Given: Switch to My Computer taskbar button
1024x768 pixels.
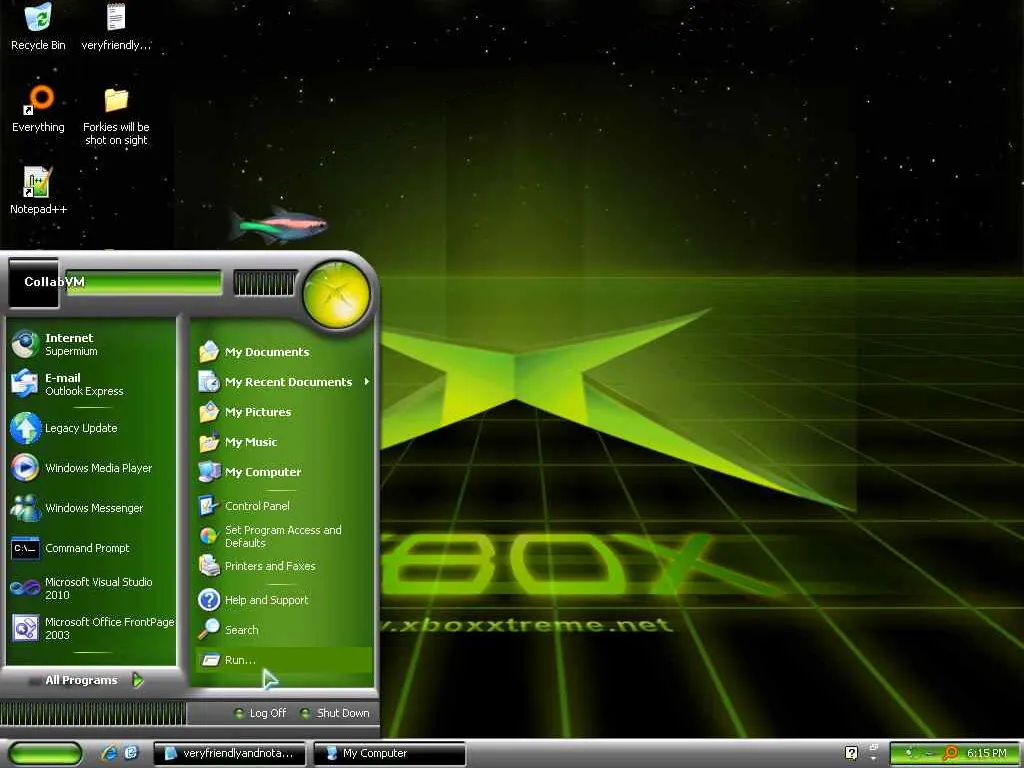Looking at the screenshot, I should [389, 753].
